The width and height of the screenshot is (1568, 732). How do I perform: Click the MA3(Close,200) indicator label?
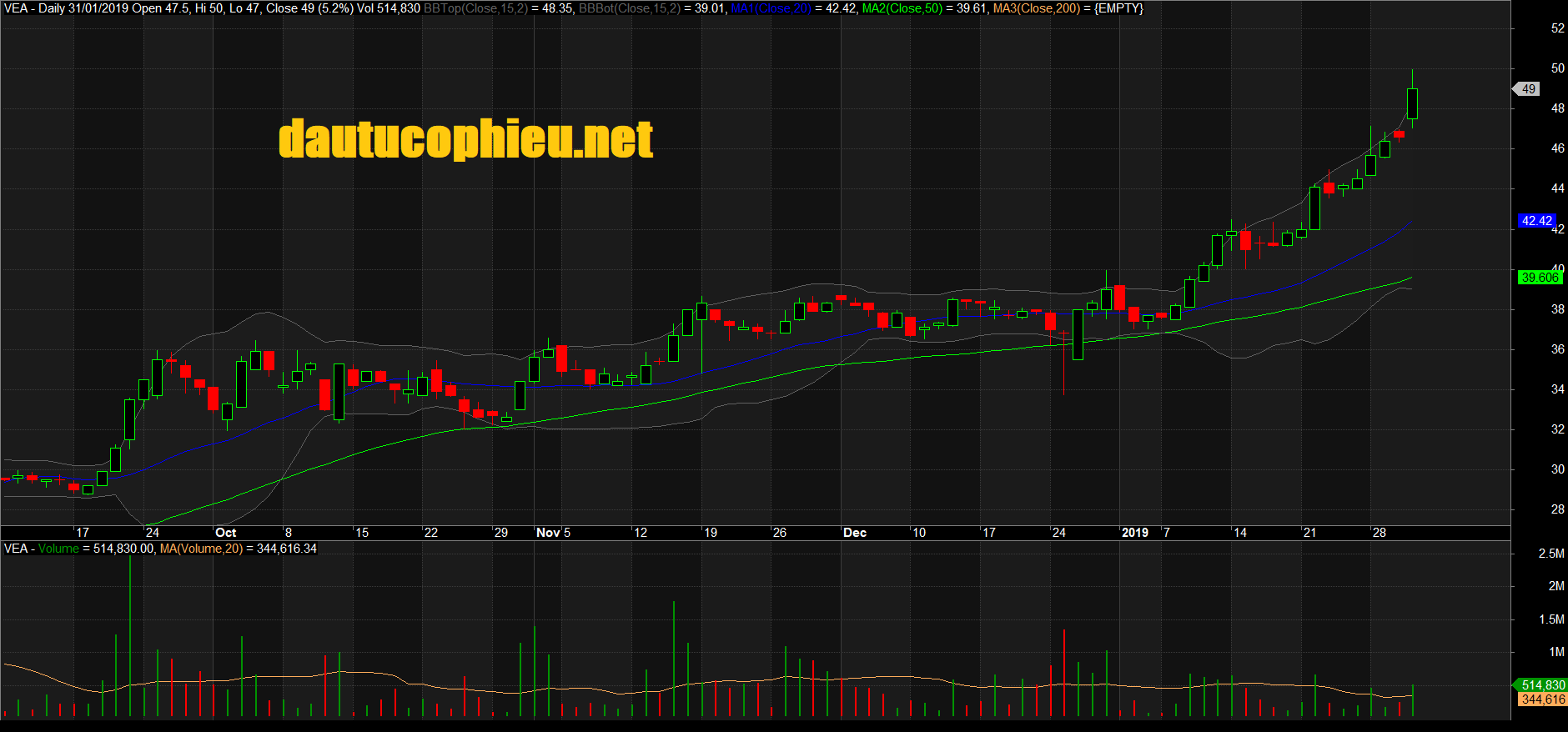click(1036, 8)
